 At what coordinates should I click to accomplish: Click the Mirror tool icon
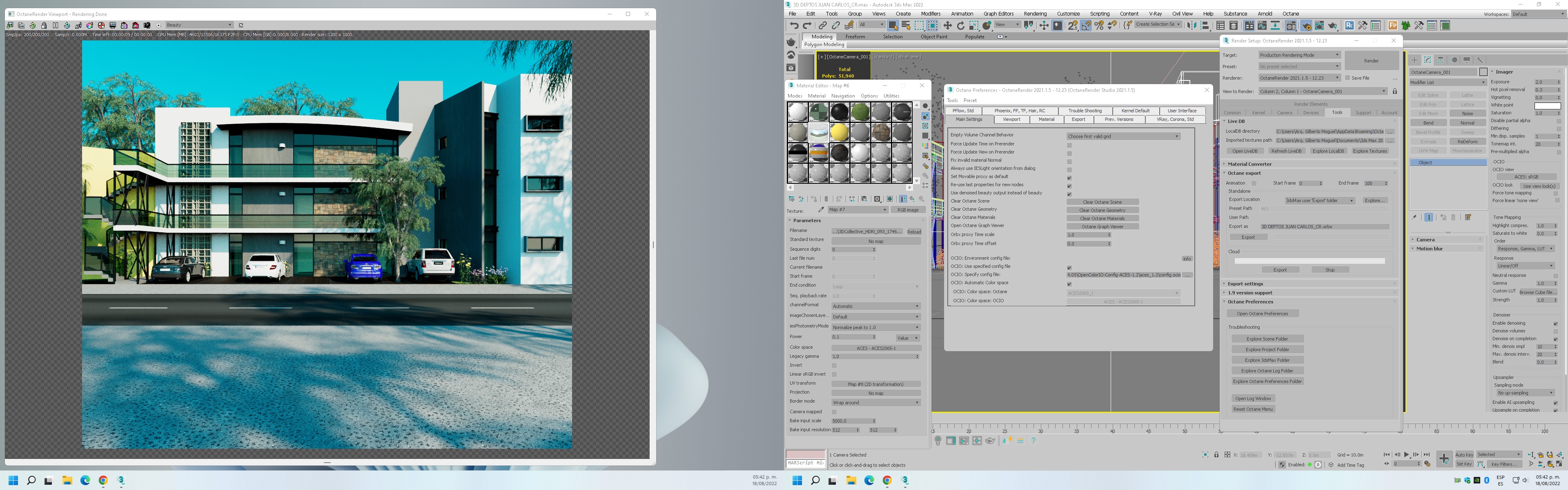click(x=1192, y=26)
